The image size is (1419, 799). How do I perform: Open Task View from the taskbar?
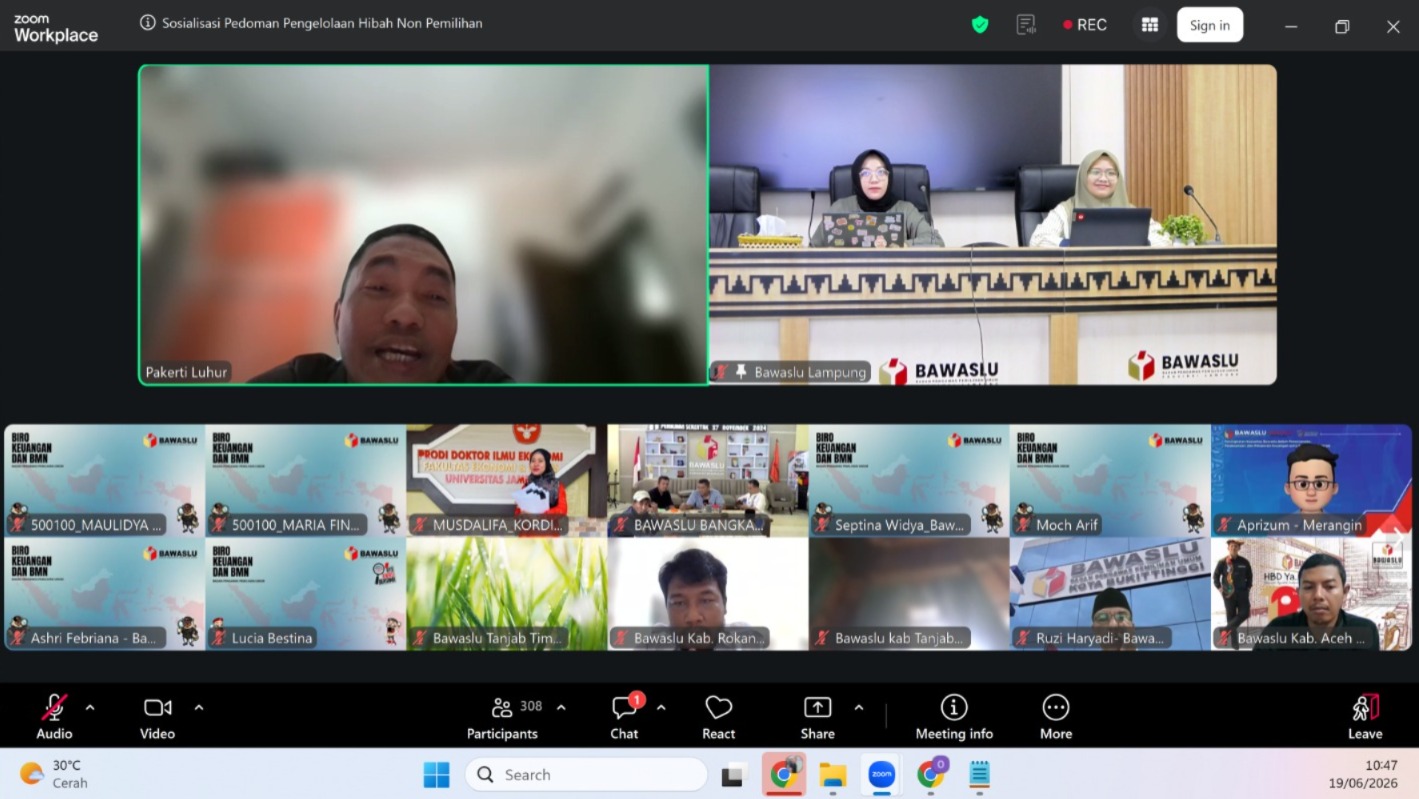735,775
